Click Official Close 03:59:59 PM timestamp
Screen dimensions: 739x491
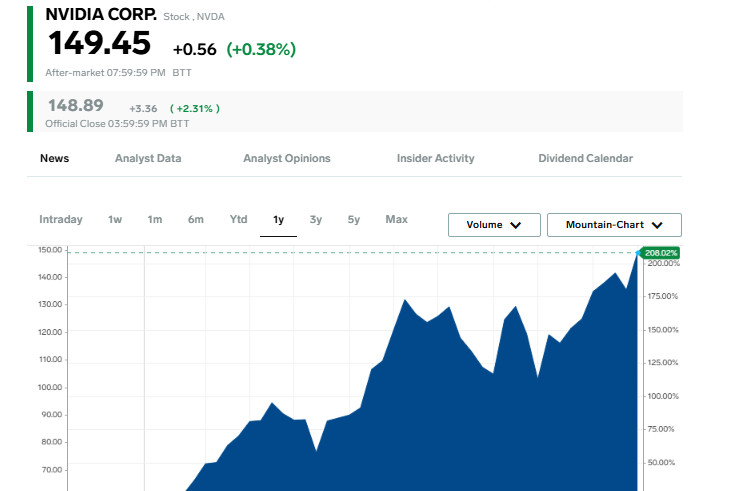coord(117,123)
